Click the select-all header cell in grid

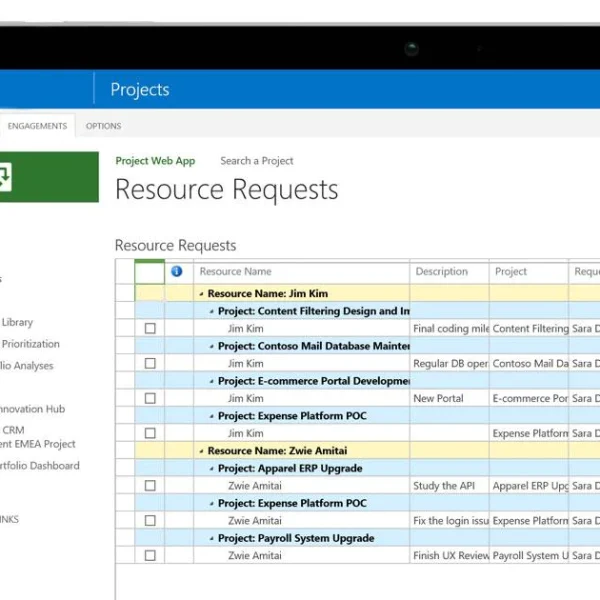[150, 272]
